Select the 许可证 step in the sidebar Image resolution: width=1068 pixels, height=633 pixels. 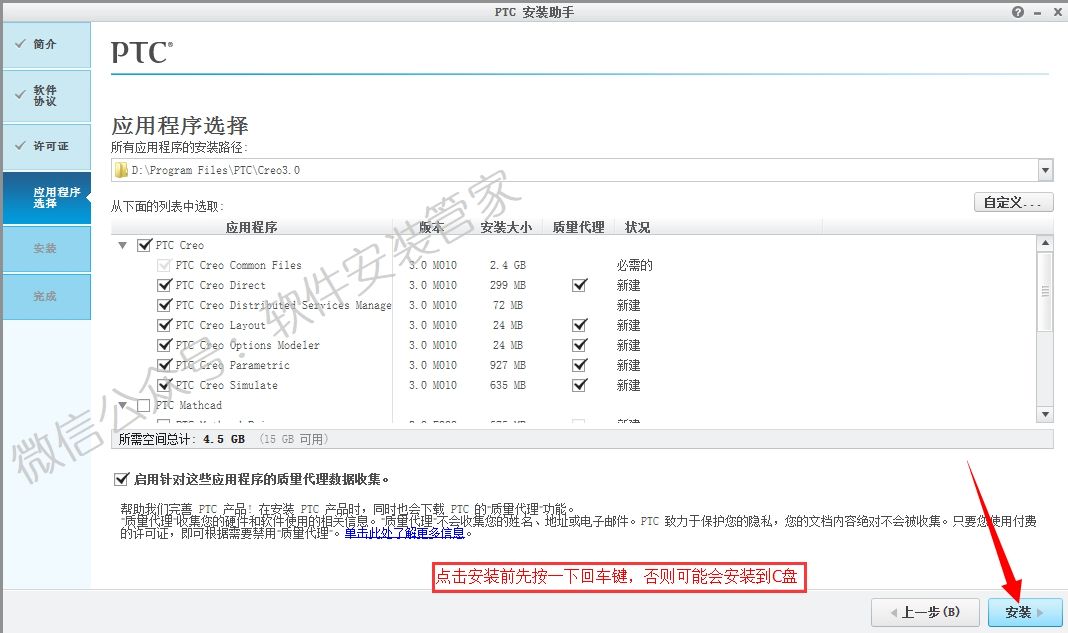pyautogui.click(x=46, y=146)
